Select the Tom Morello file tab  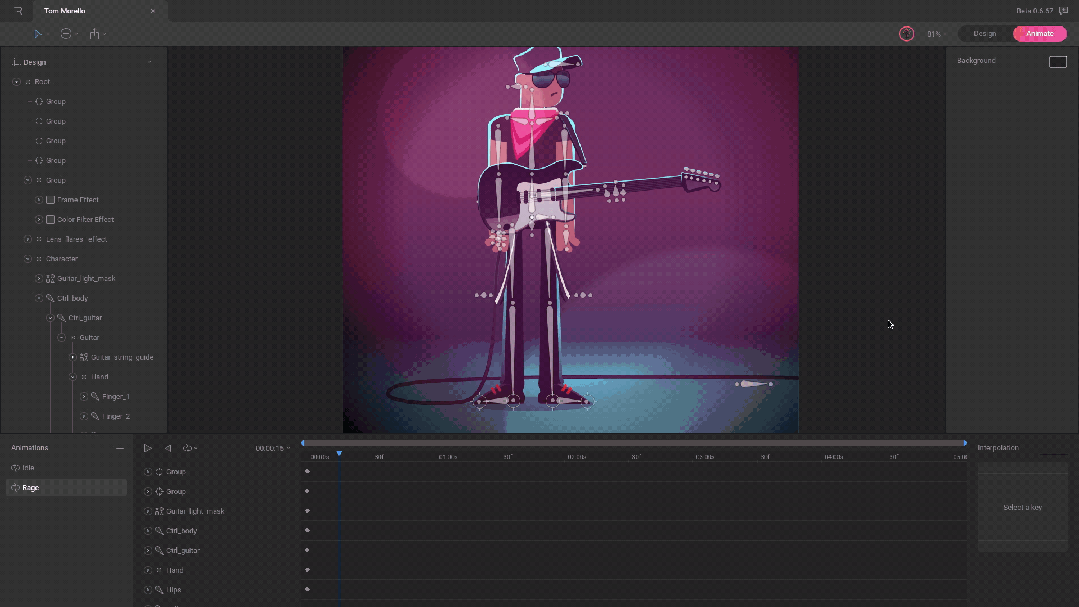click(65, 11)
